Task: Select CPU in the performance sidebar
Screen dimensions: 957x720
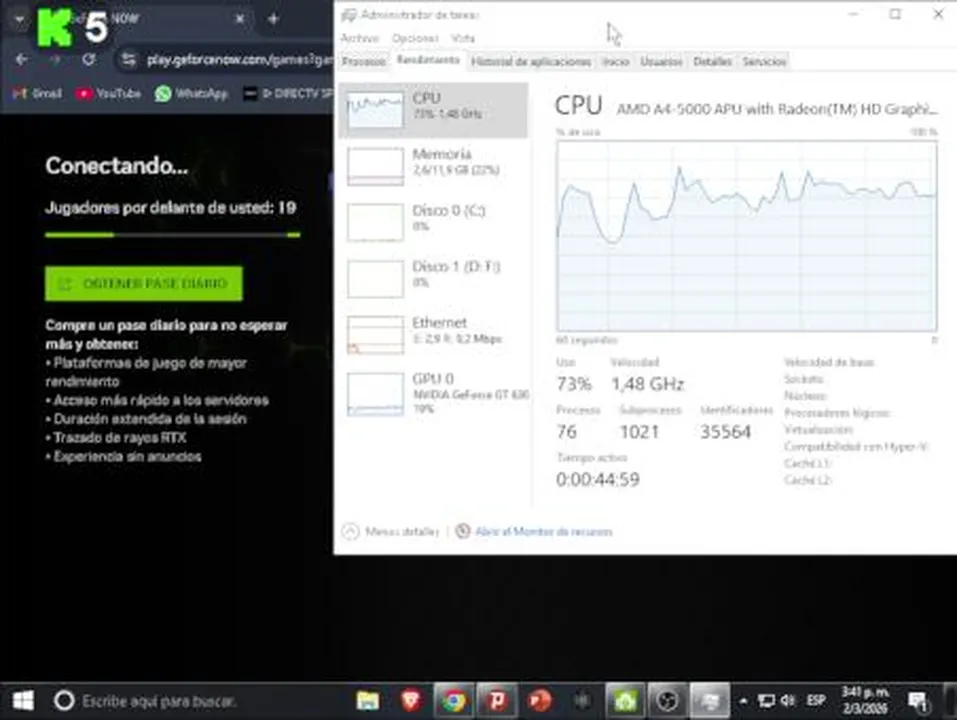Action: tap(433, 110)
